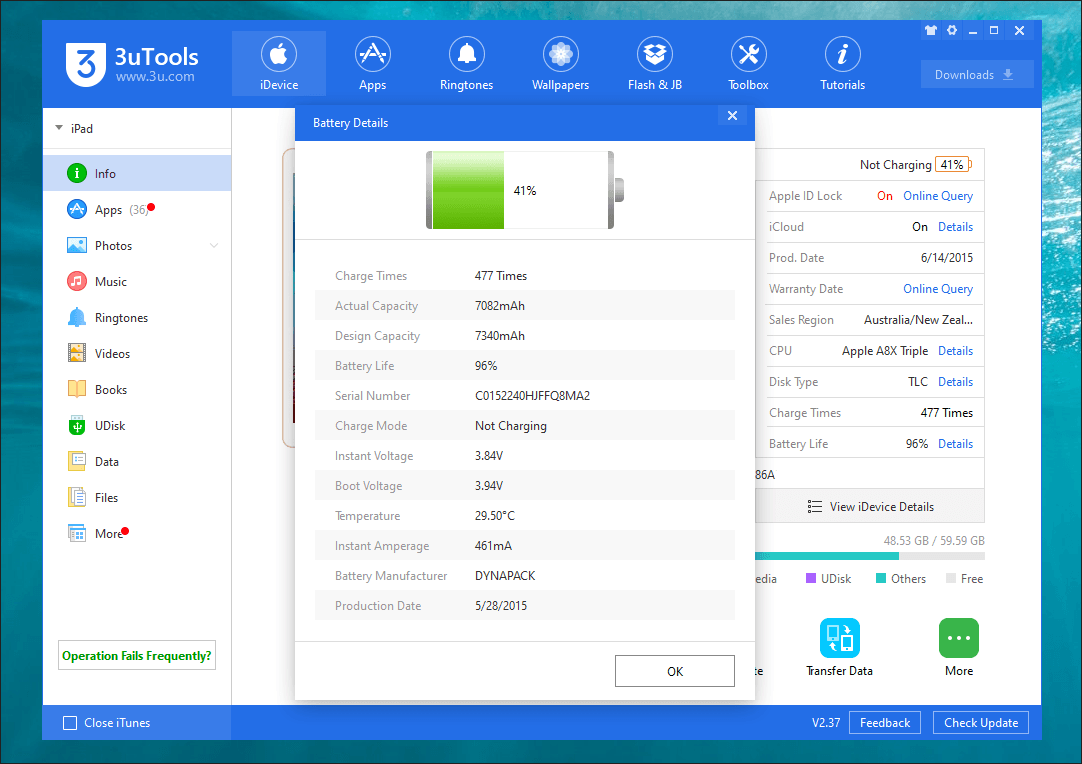This screenshot has height=764, width=1082.
Task: Click the Actual Capacity 7082mAh value
Action: pyautogui.click(x=500, y=306)
